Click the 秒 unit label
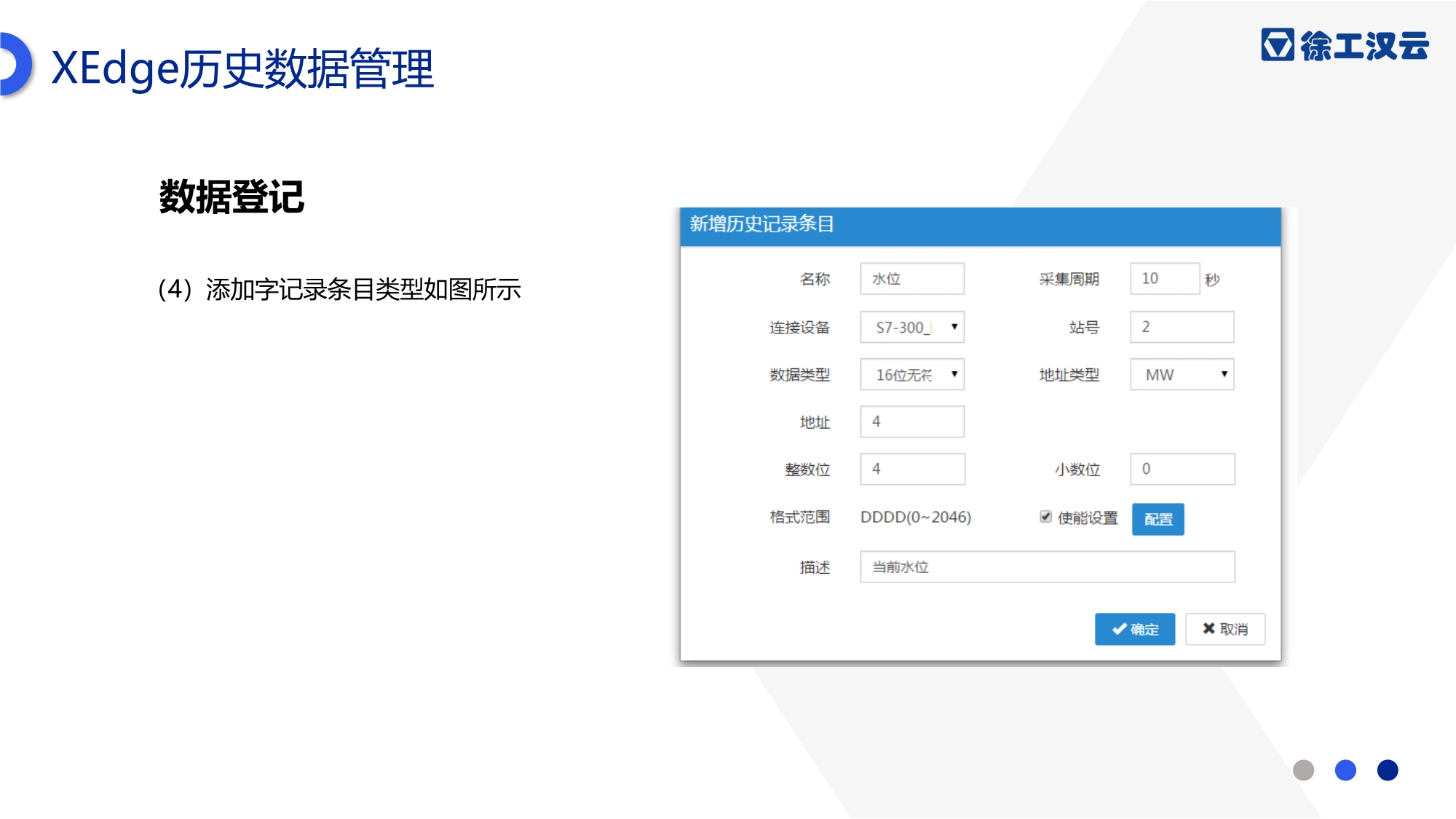Image resolution: width=1456 pixels, height=819 pixels. [1212, 280]
